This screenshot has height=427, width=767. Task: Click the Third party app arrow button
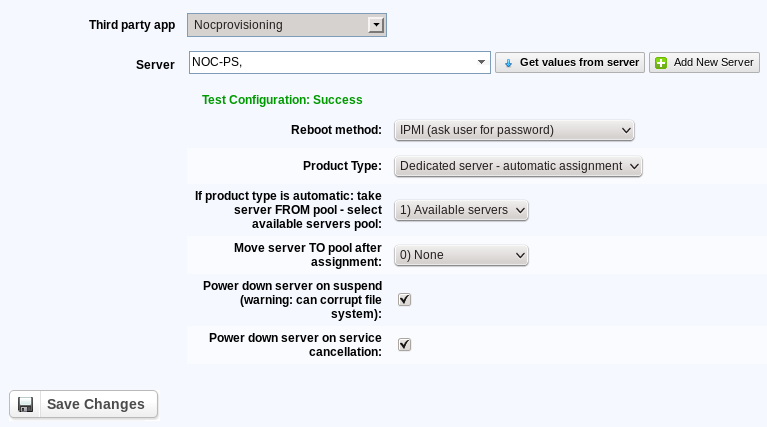(376, 25)
